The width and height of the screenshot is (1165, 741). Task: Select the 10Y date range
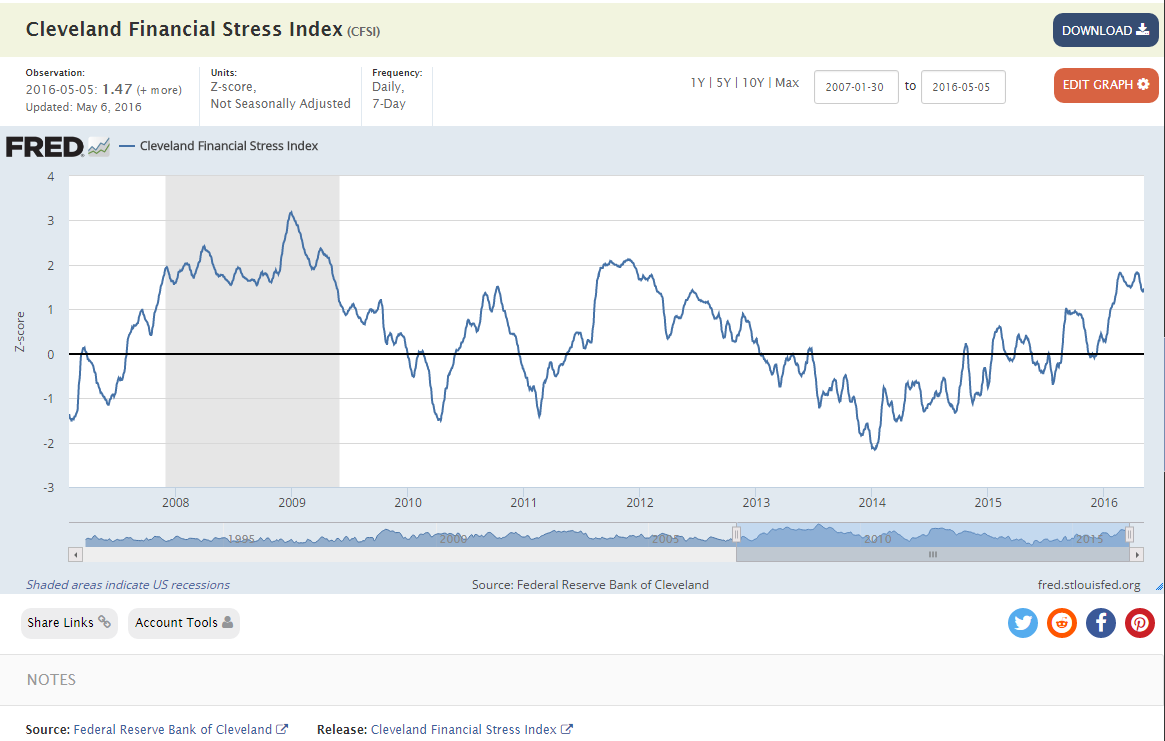point(753,82)
